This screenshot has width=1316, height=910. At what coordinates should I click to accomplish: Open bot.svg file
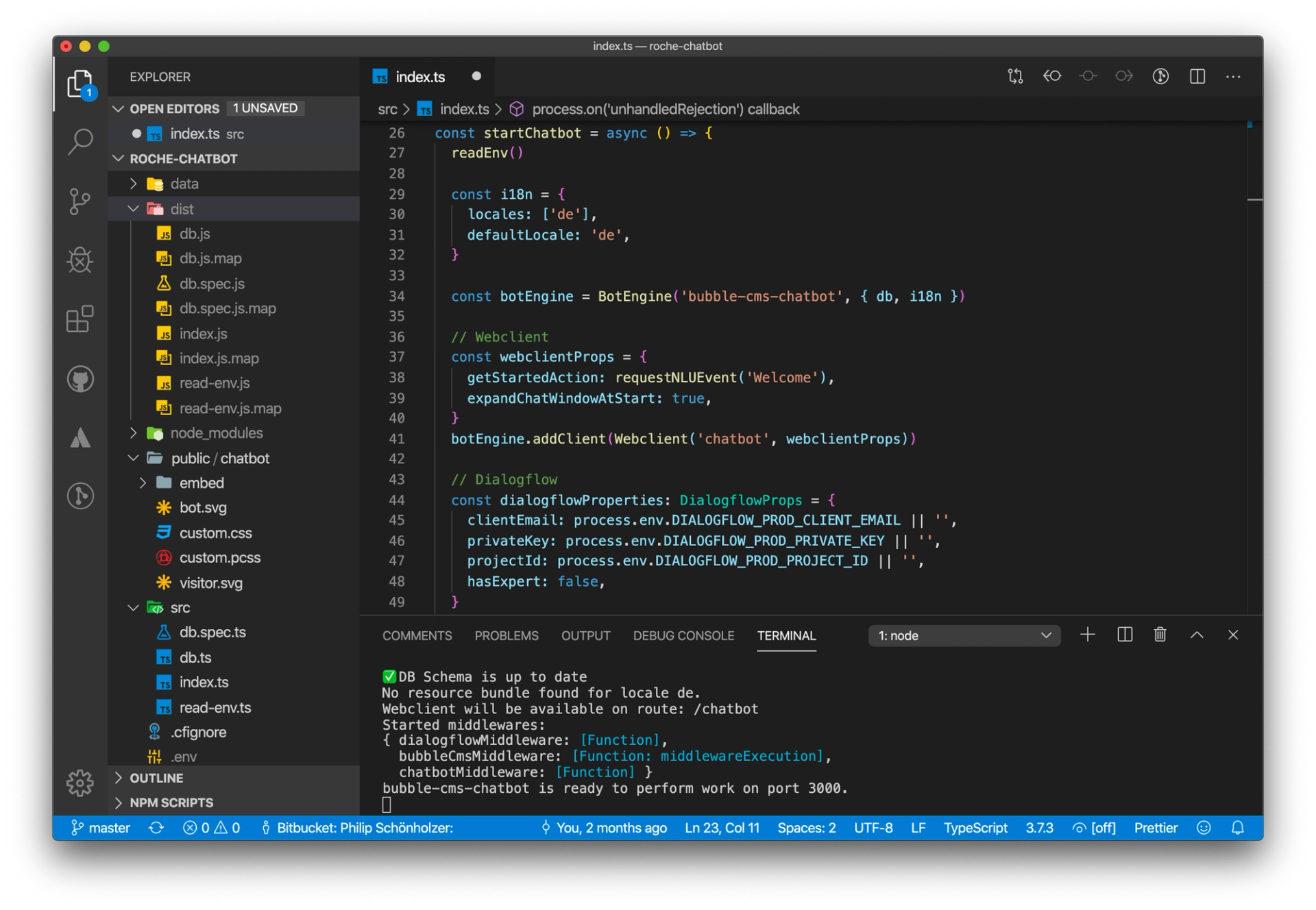(233, 508)
